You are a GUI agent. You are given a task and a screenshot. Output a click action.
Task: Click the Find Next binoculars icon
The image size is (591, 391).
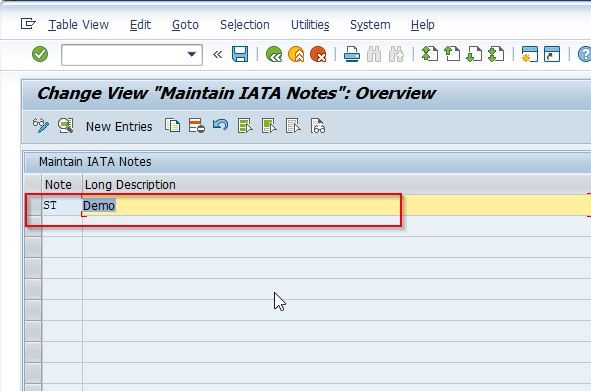[396, 54]
